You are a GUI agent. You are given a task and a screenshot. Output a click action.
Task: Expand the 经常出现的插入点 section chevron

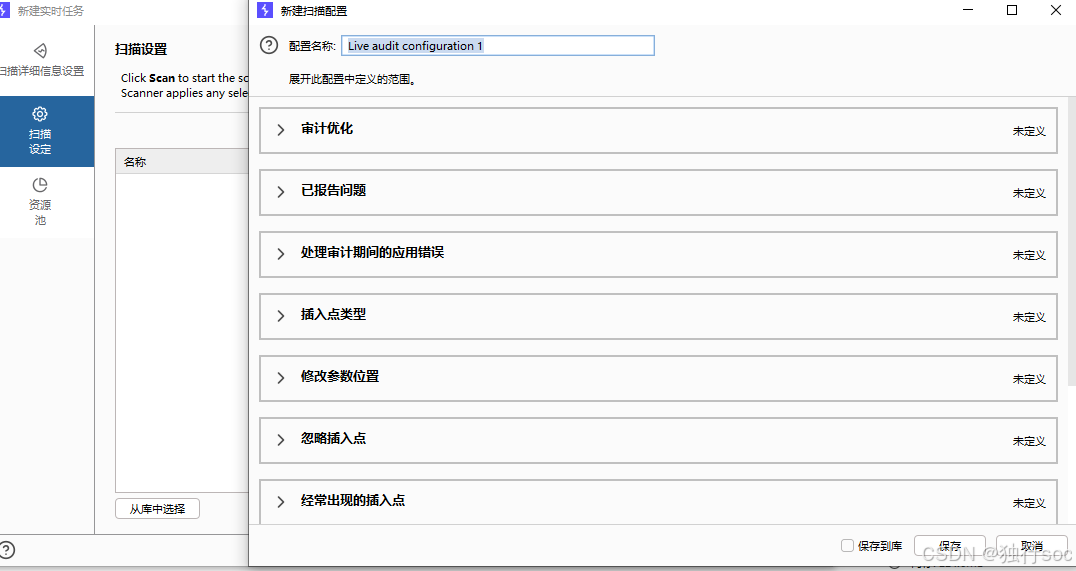click(x=281, y=502)
